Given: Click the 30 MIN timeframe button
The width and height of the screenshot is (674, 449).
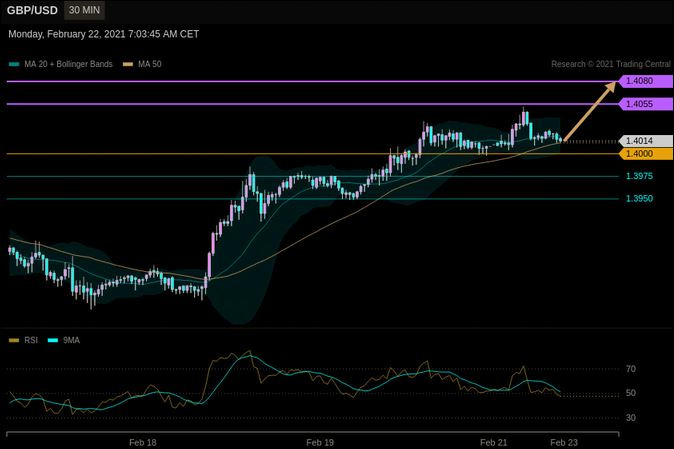Looking at the screenshot, I should (x=84, y=10).
